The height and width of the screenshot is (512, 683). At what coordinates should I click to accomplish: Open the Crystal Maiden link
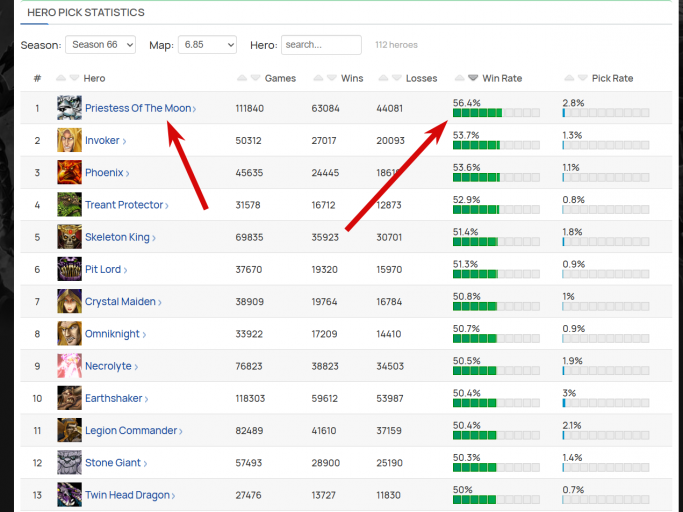pyautogui.click(x=123, y=302)
